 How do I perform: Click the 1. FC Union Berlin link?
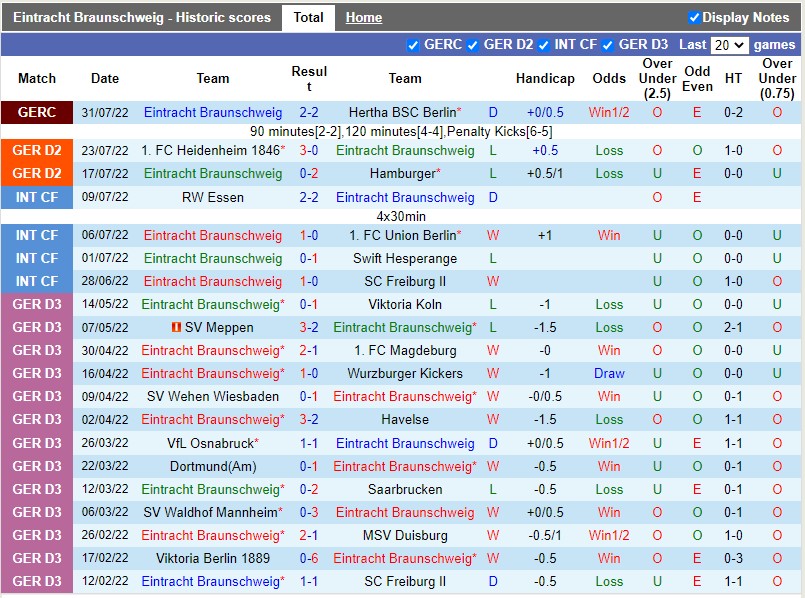404,235
